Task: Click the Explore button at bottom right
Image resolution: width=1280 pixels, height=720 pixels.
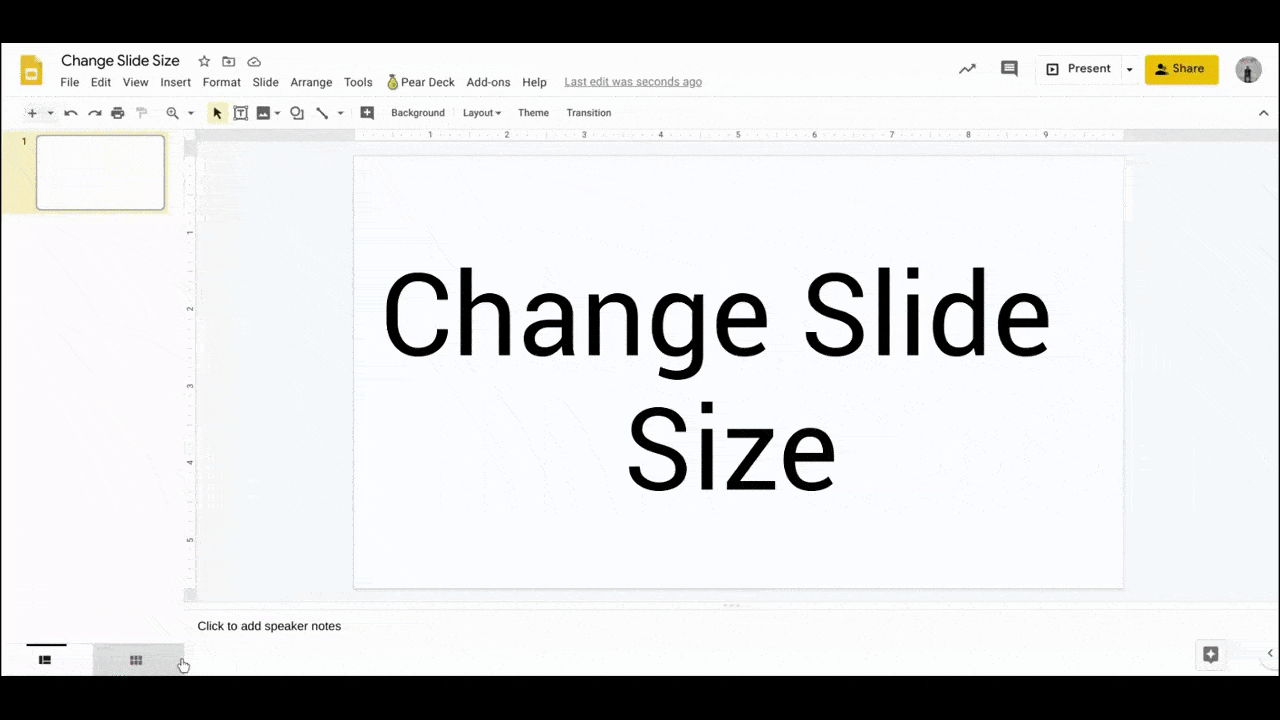Action: click(1210, 655)
